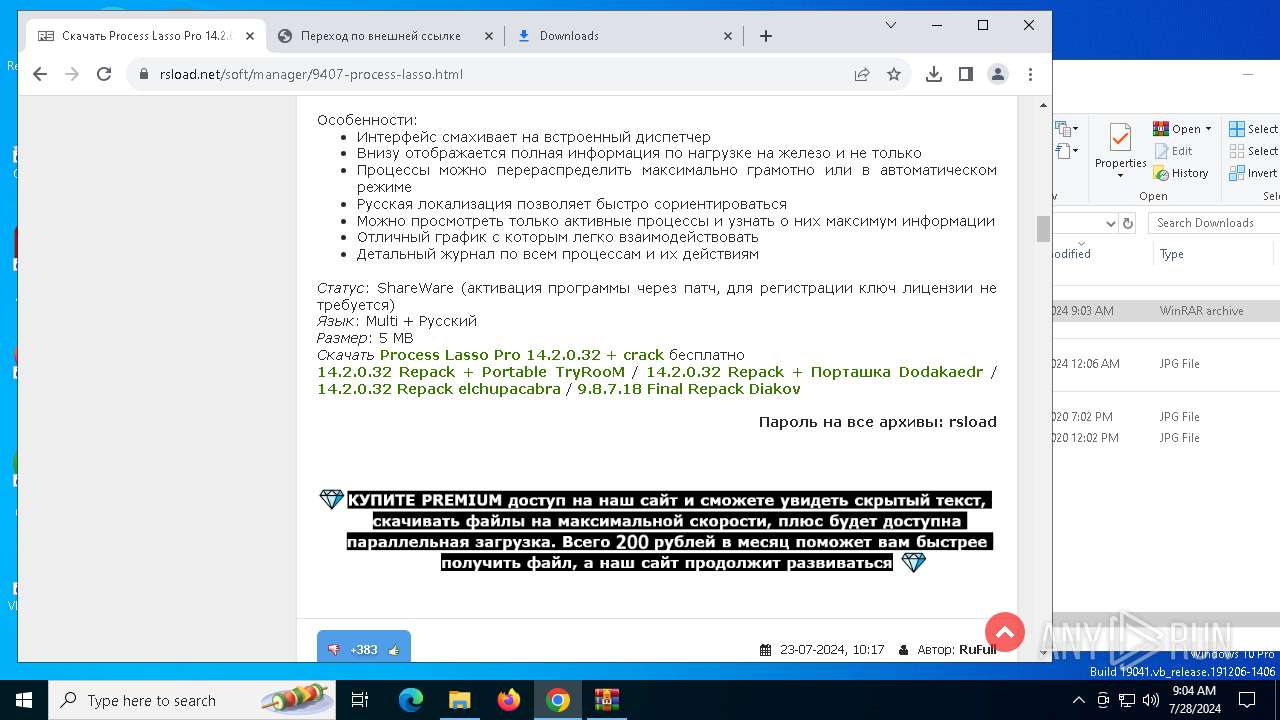Click the red scroll-to-top button

pos(1005,632)
